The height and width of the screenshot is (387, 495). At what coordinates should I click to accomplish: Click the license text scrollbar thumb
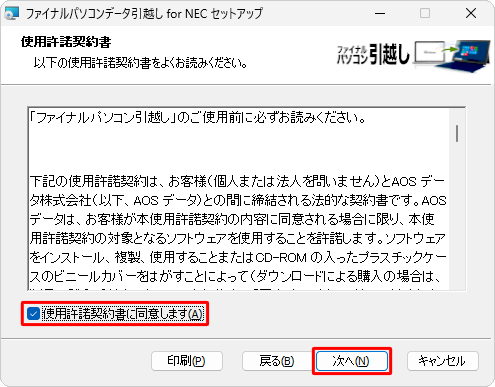457,133
